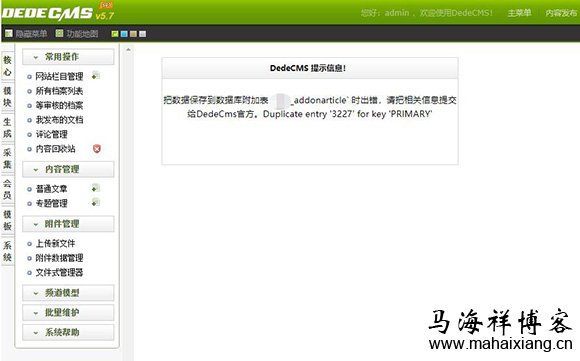Collapse the 内容管理 section

[68, 169]
